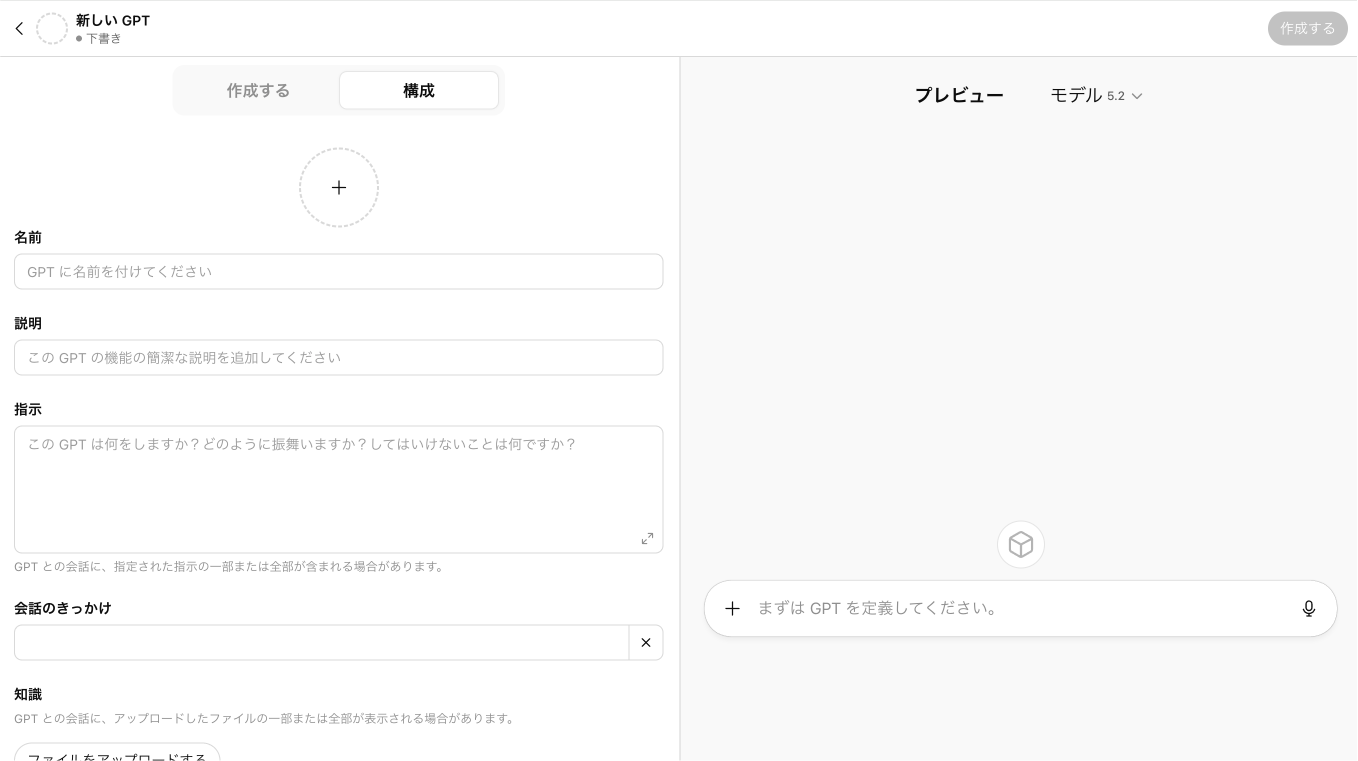
Task: Remove the empty 会話のきっかけ entry with X
Action: [646, 643]
